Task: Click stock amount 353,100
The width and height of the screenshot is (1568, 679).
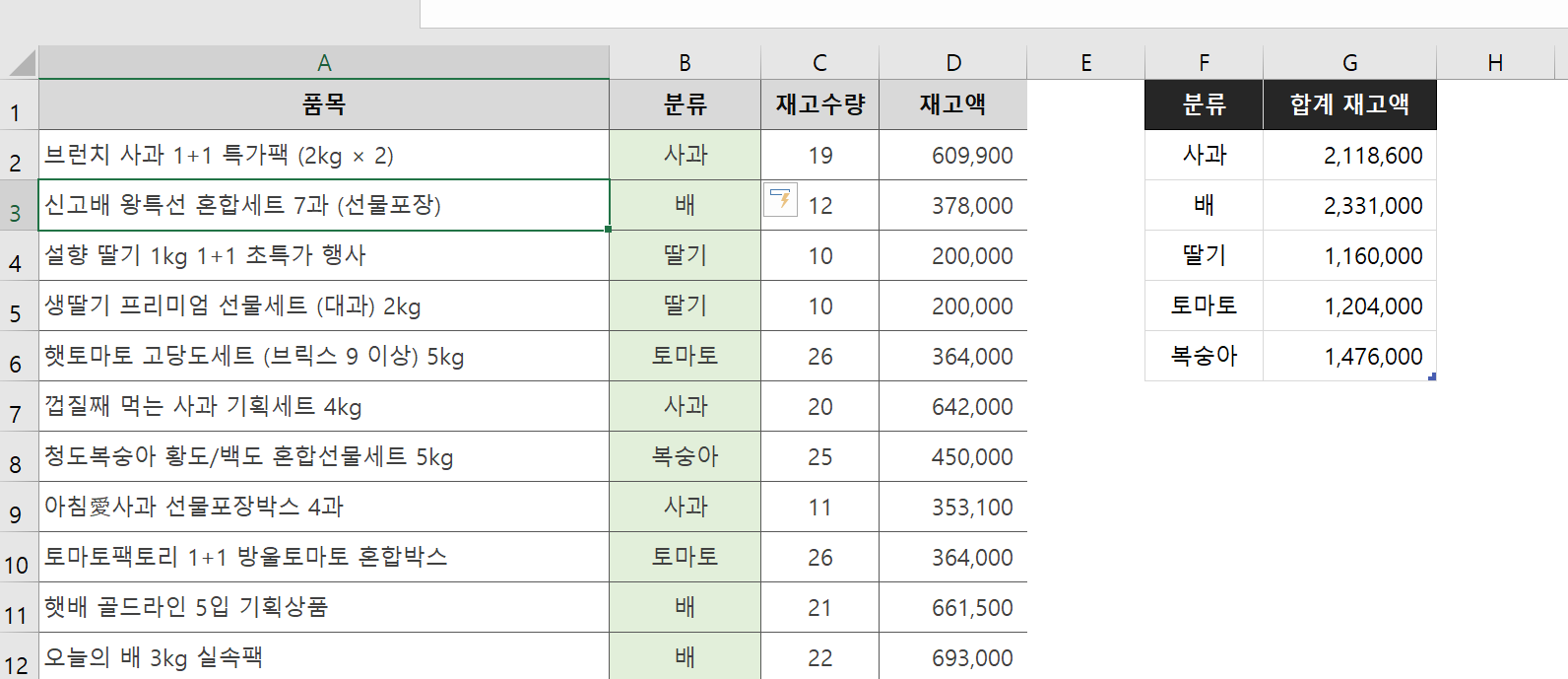Action: (x=953, y=507)
